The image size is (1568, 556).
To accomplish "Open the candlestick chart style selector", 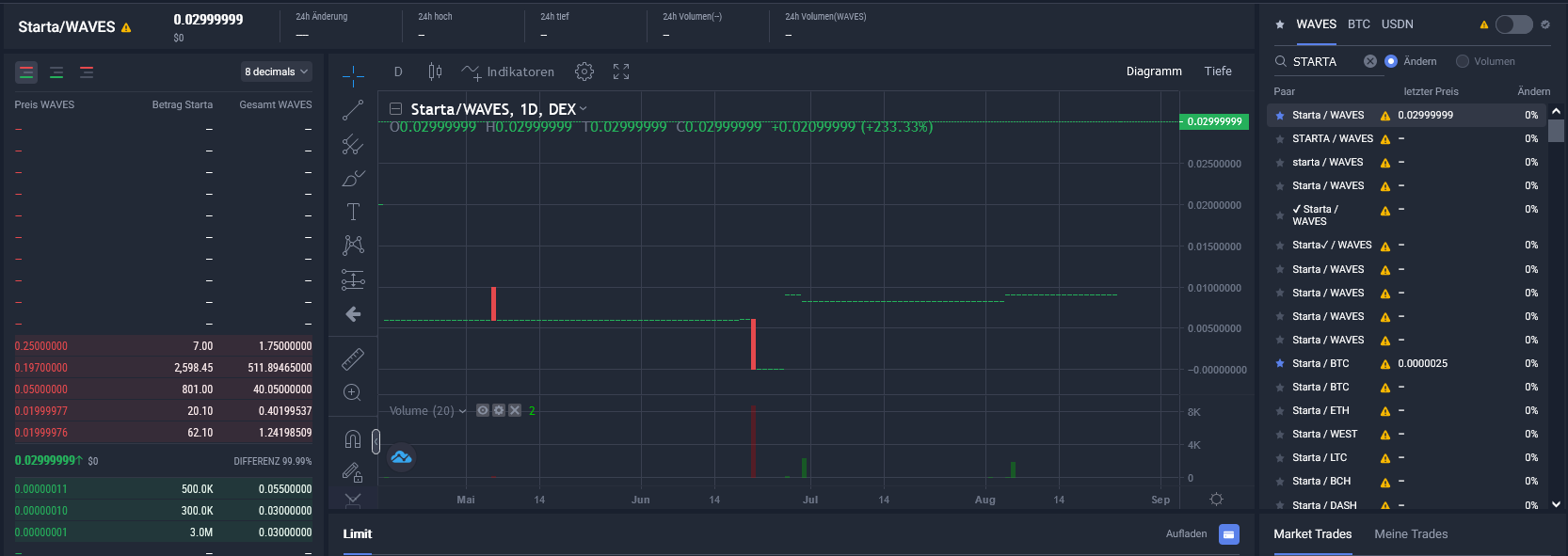I will (x=435, y=71).
